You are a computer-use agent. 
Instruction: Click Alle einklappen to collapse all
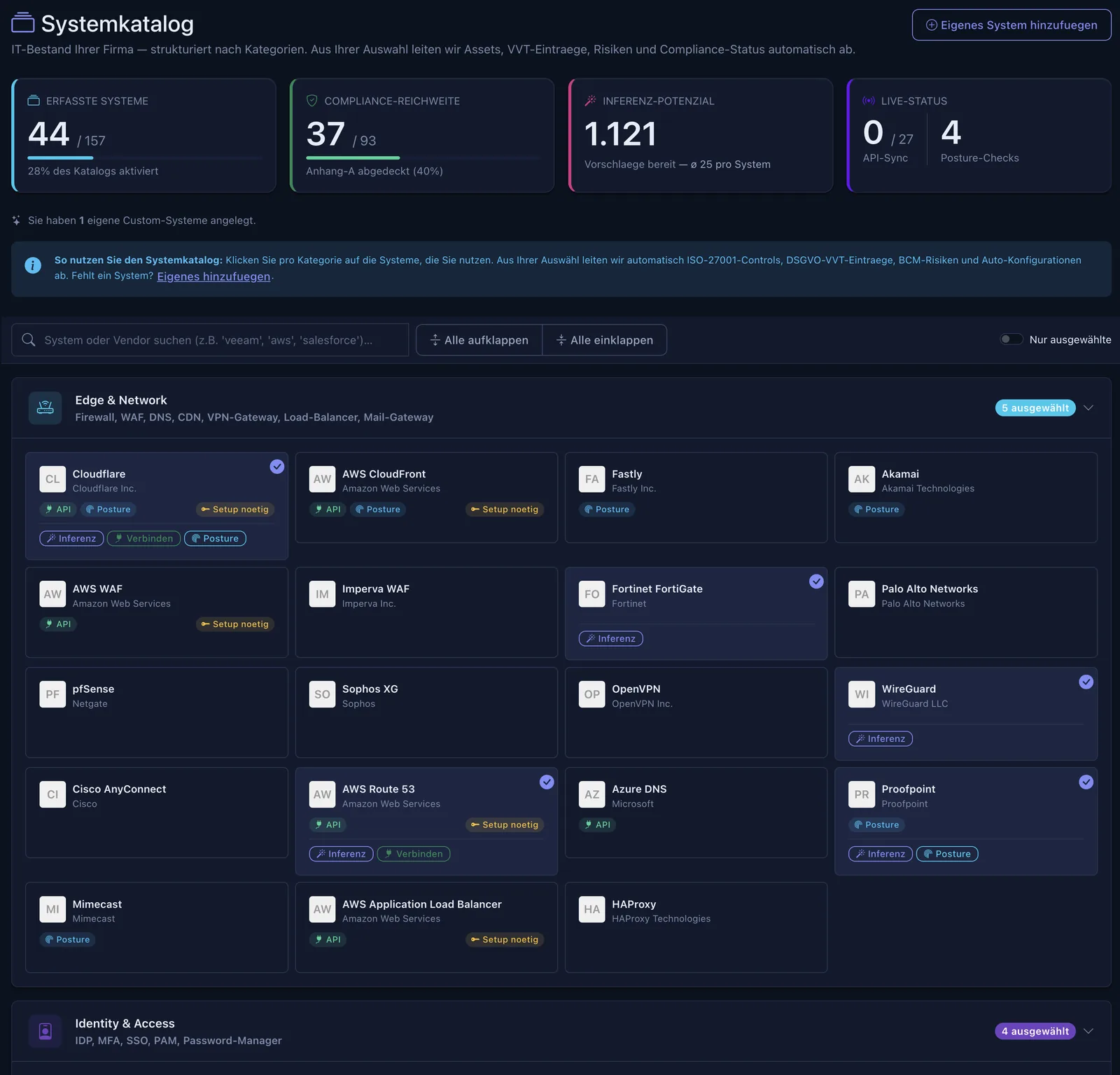(605, 340)
